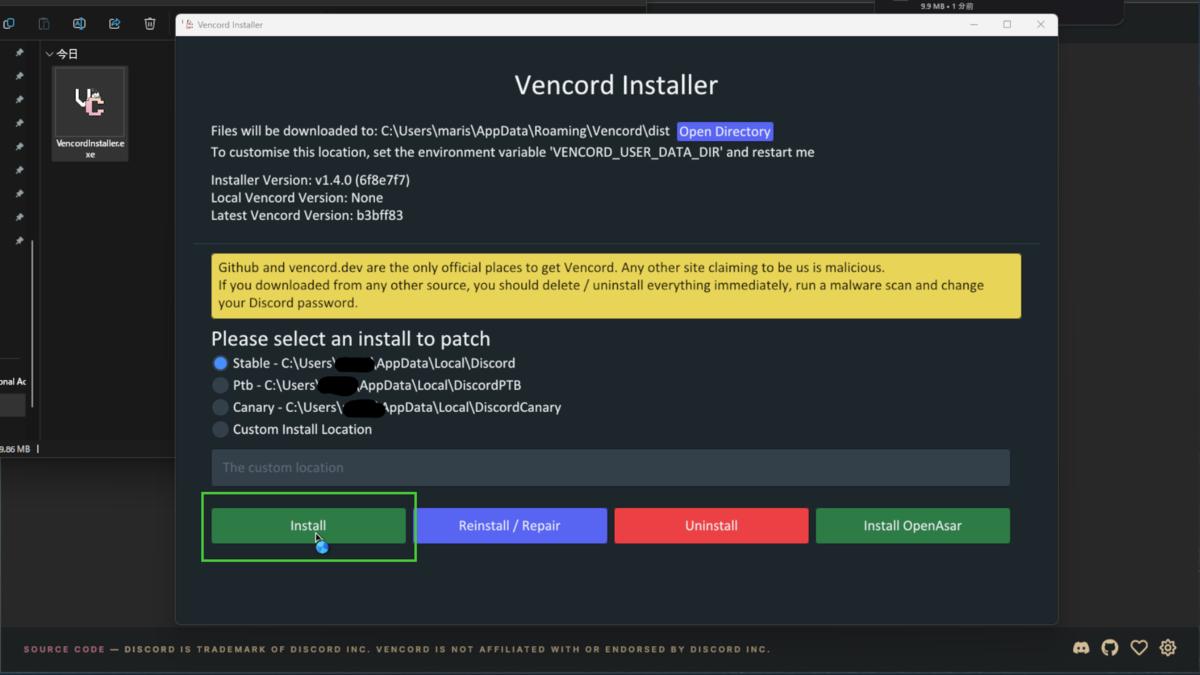Click the Vencord Installer title bar icon
The width and height of the screenshot is (1200, 675).
point(189,24)
